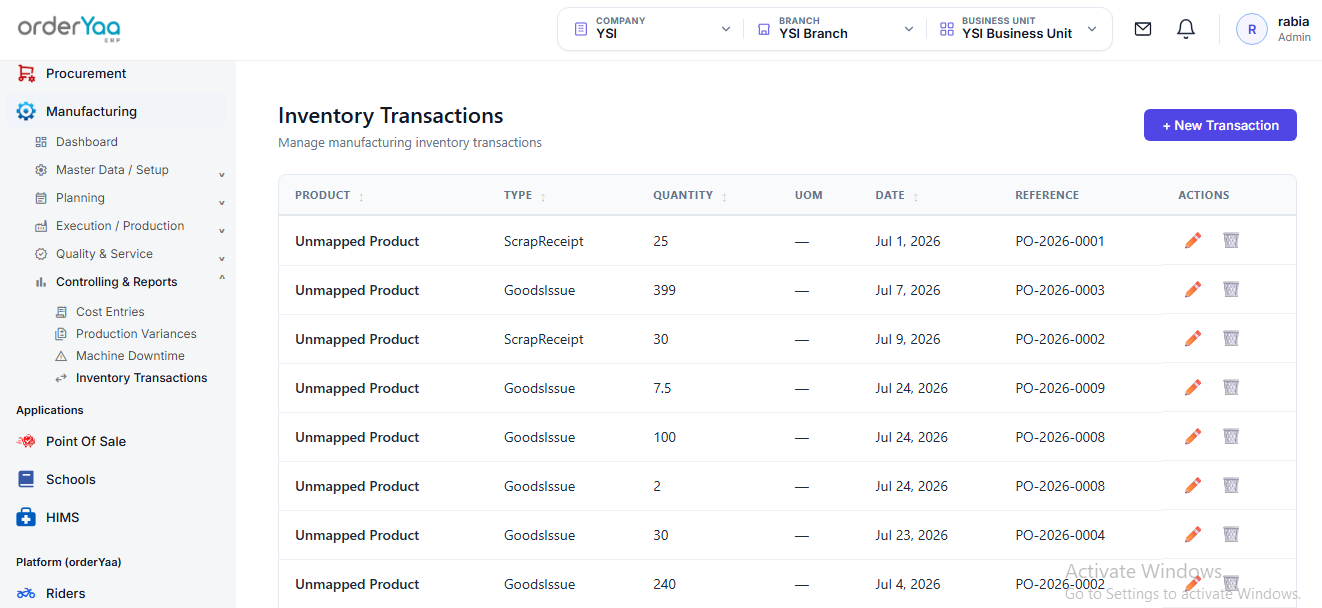Delete the PO-2026-0001 transaction via trash icon
This screenshot has width=1322, height=608.
1231,241
